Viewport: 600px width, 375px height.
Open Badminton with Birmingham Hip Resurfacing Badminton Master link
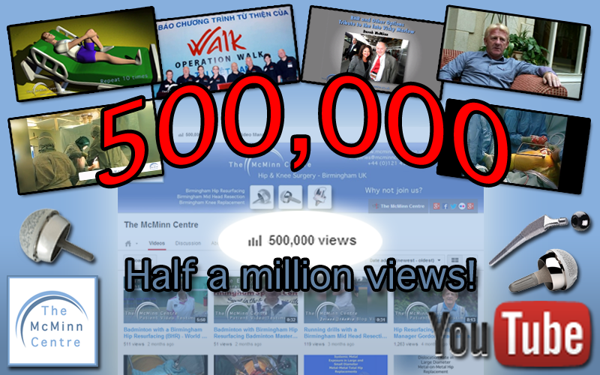(x=256, y=333)
